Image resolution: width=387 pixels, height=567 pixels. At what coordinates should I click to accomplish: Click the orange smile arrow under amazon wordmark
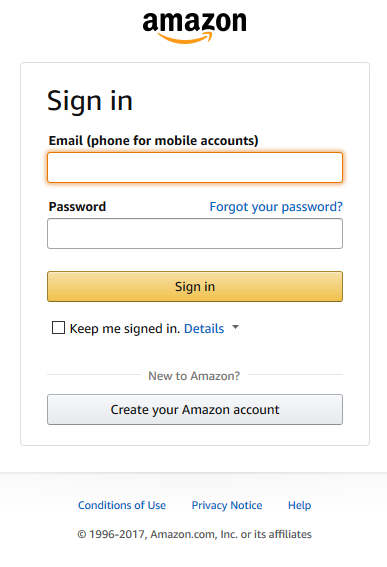click(186, 38)
